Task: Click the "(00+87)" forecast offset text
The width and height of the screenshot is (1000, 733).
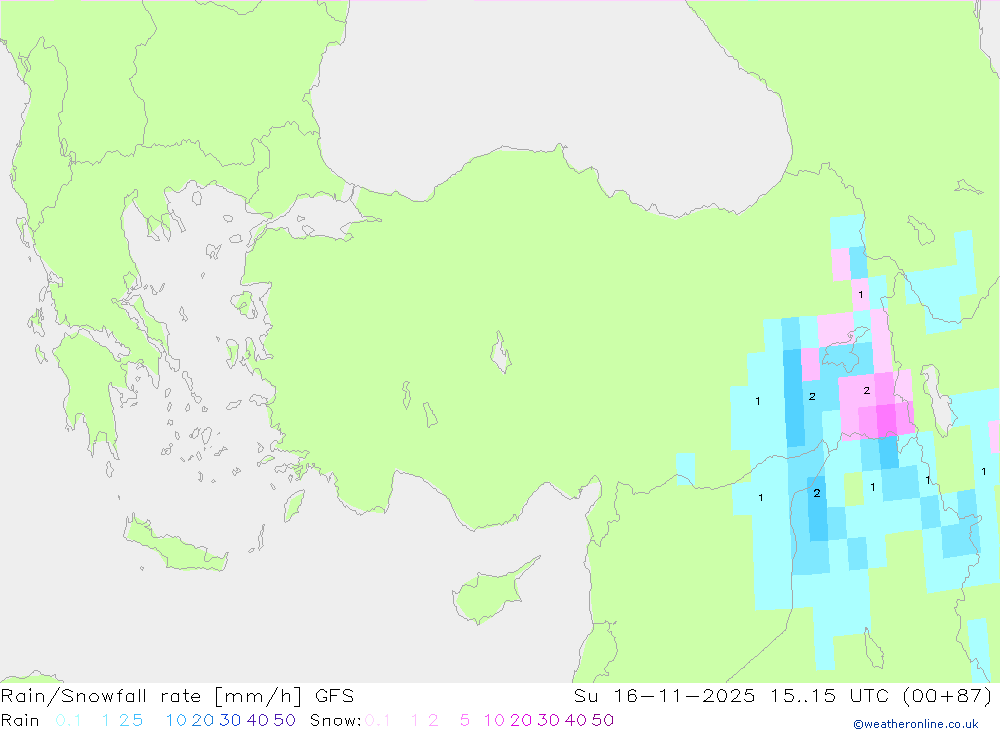Action: tap(948, 695)
